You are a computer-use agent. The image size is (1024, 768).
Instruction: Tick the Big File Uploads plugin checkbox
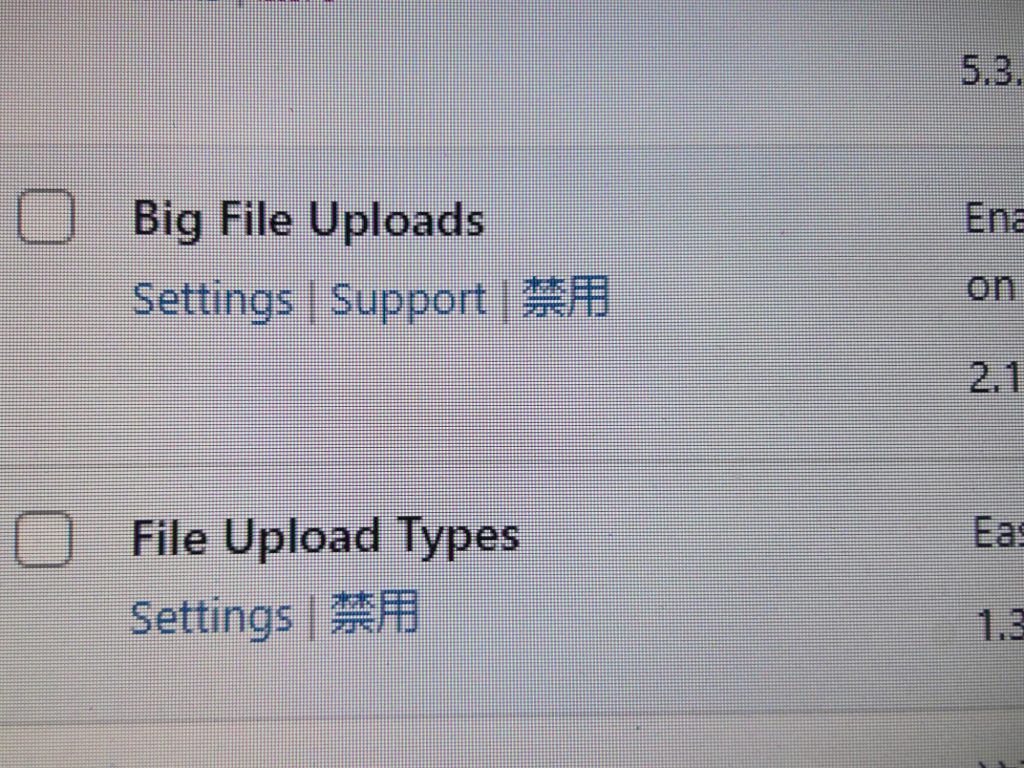[45, 217]
